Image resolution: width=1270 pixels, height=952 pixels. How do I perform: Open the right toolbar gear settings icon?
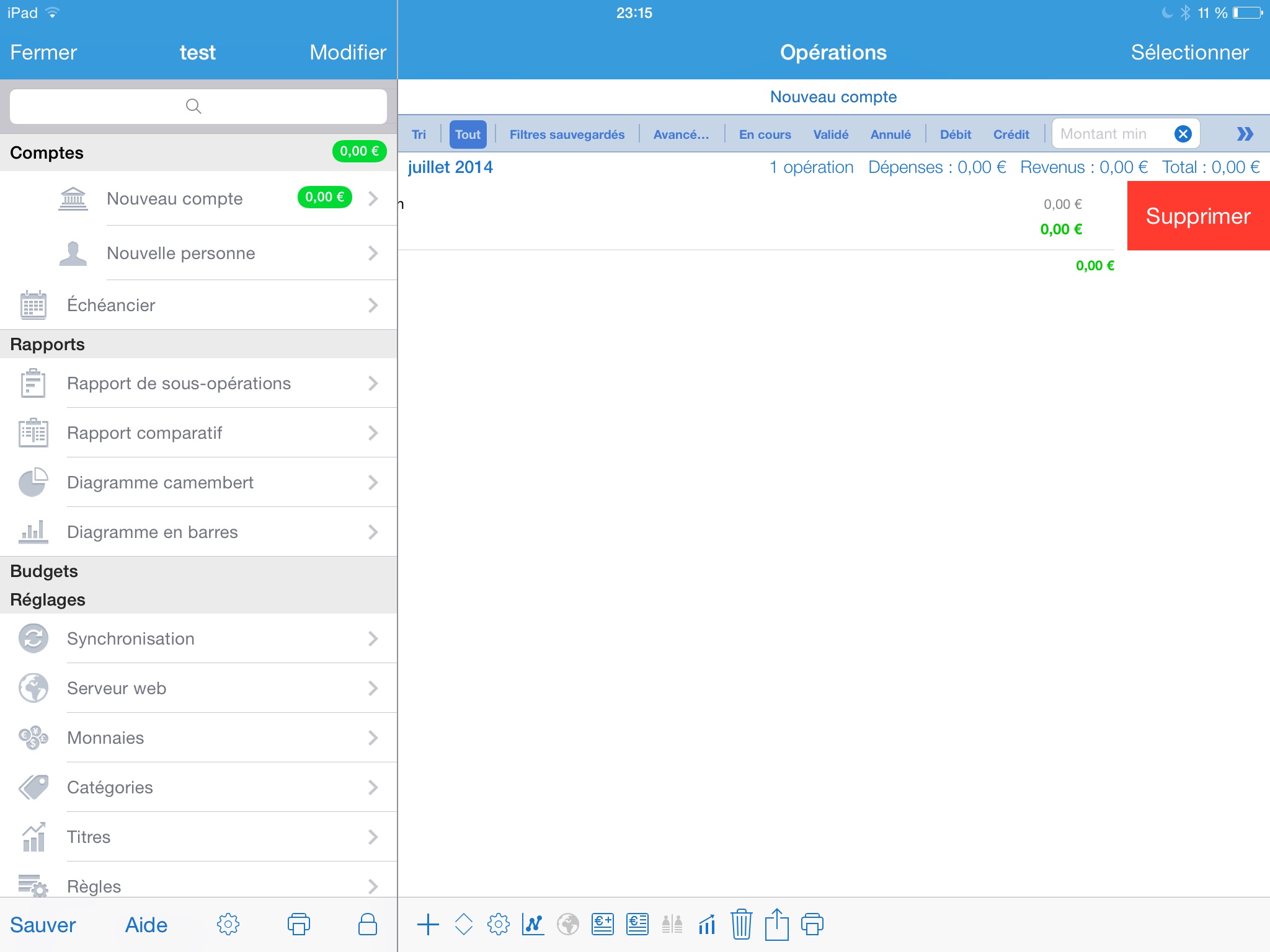tap(498, 924)
